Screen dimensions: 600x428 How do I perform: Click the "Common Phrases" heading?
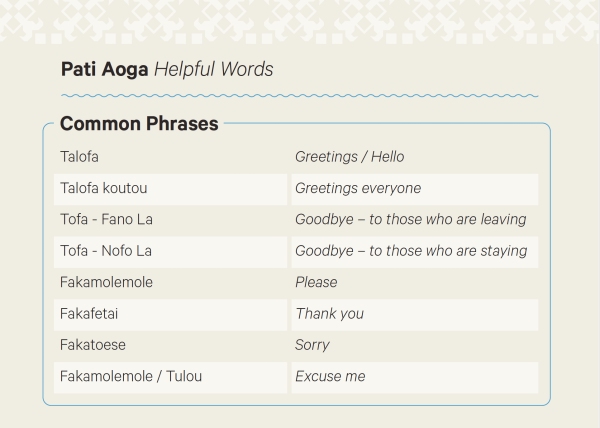139,124
